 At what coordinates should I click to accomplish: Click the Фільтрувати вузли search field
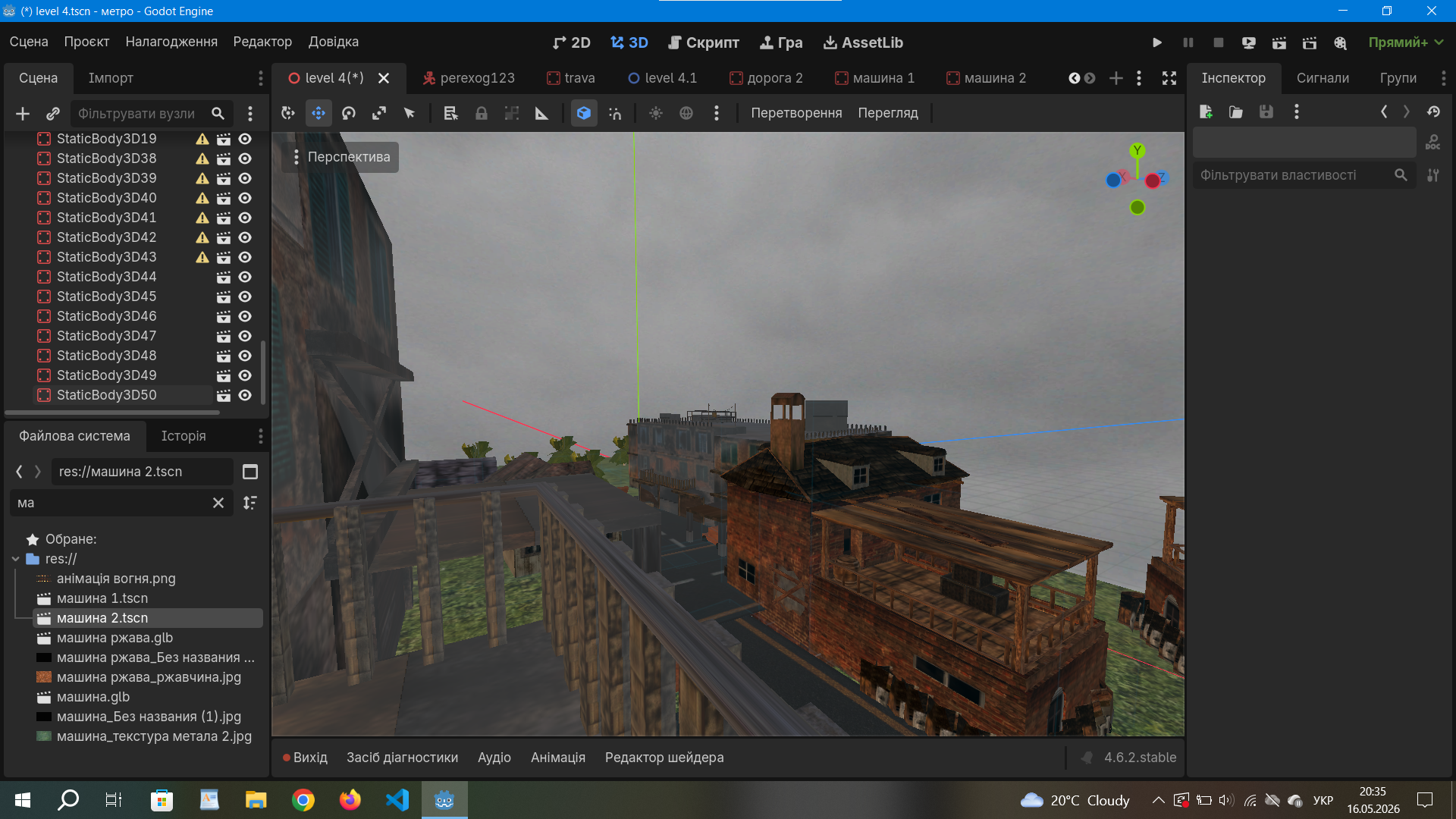tap(152, 114)
